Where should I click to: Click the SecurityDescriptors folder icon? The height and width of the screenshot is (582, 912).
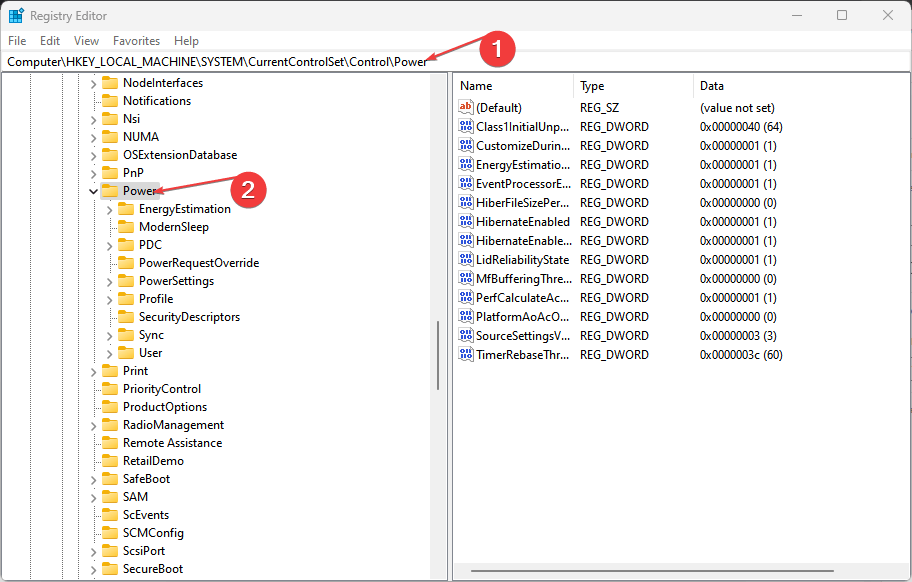click(124, 316)
